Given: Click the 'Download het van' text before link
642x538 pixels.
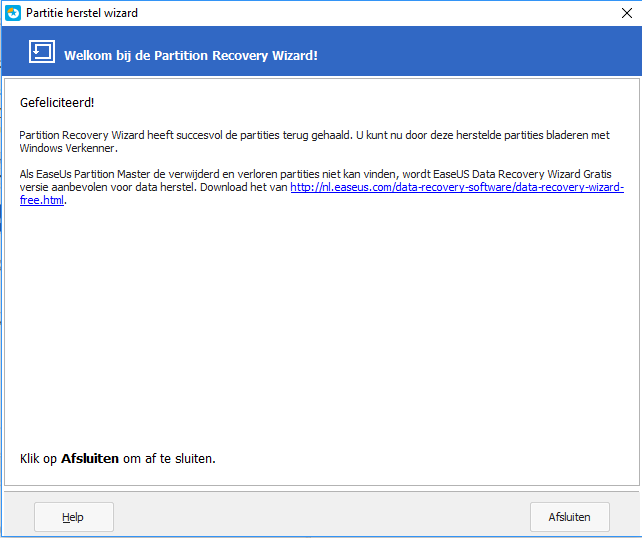Looking at the screenshot, I should pos(243,187).
